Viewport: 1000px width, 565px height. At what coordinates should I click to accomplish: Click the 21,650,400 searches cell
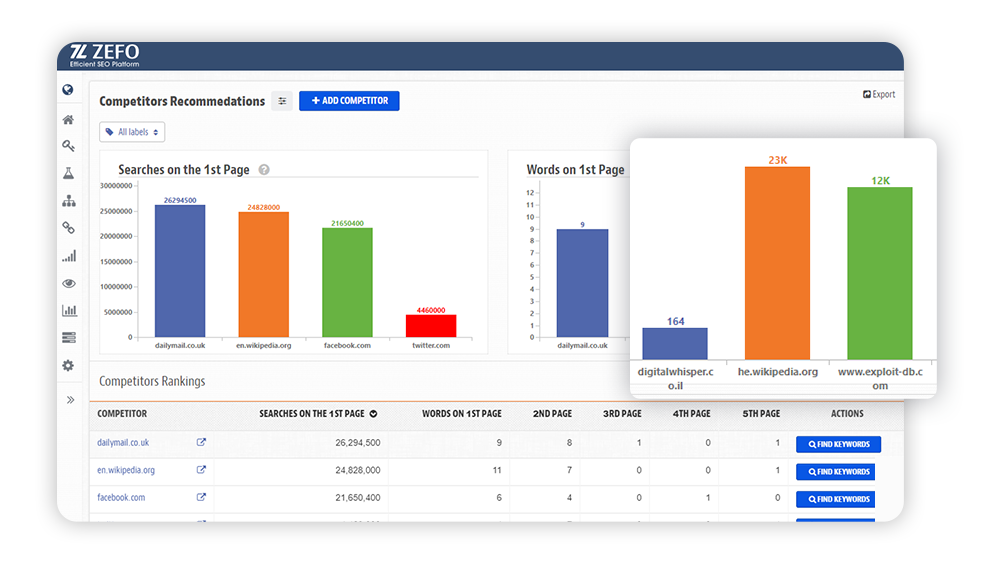click(x=358, y=497)
